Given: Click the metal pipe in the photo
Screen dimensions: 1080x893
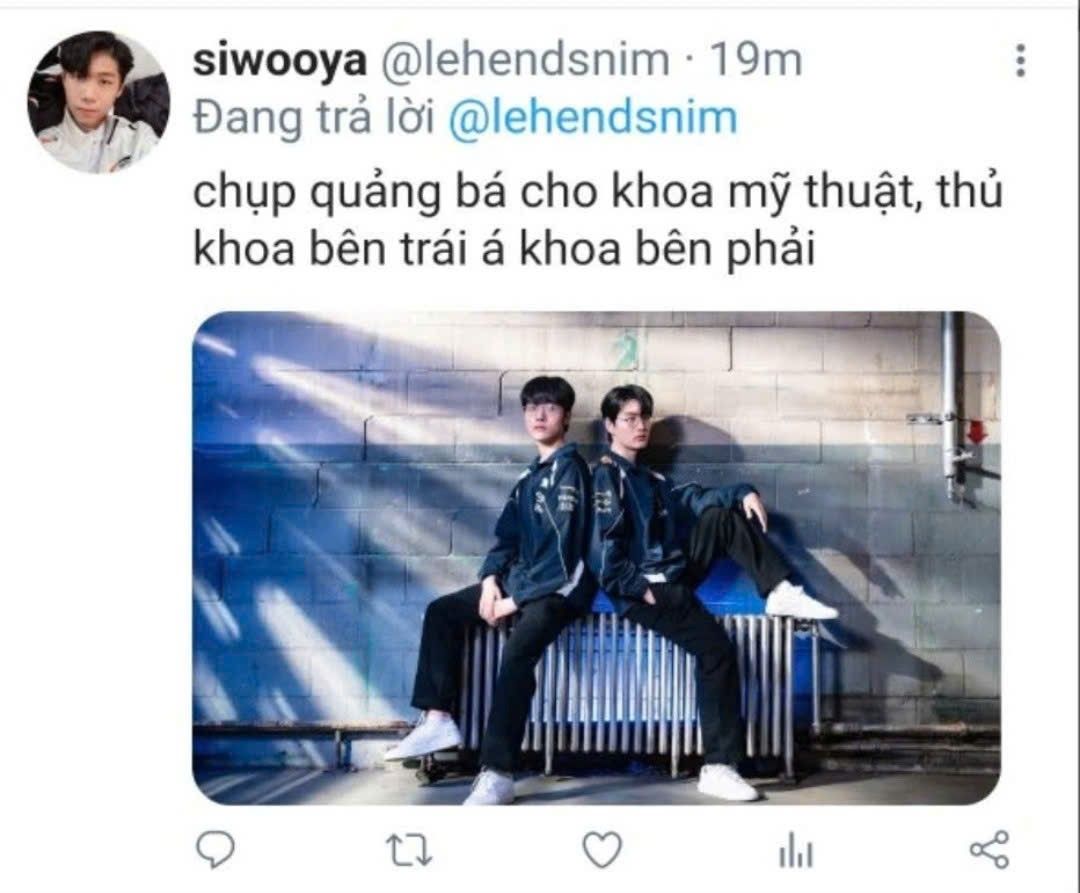Looking at the screenshot, I should coord(953,406).
